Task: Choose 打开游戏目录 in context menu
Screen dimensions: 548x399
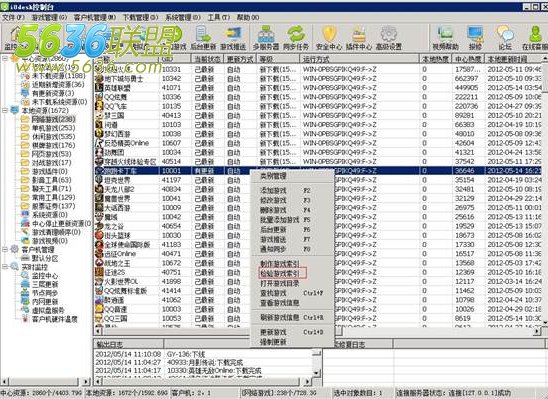Action: (x=292, y=283)
